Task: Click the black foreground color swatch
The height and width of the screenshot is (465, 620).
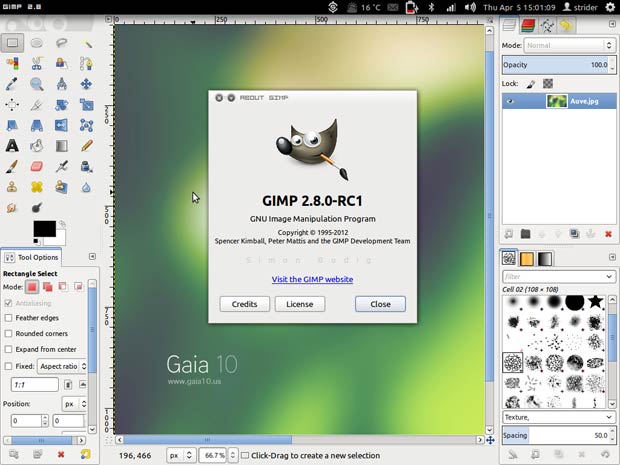Action: click(x=44, y=229)
